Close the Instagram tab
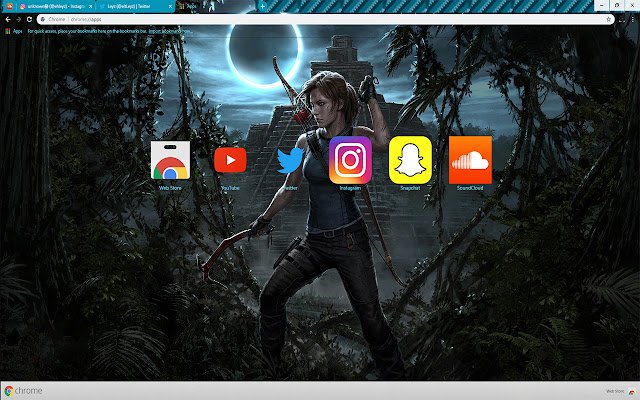This screenshot has width=640, height=400. pos(91,7)
